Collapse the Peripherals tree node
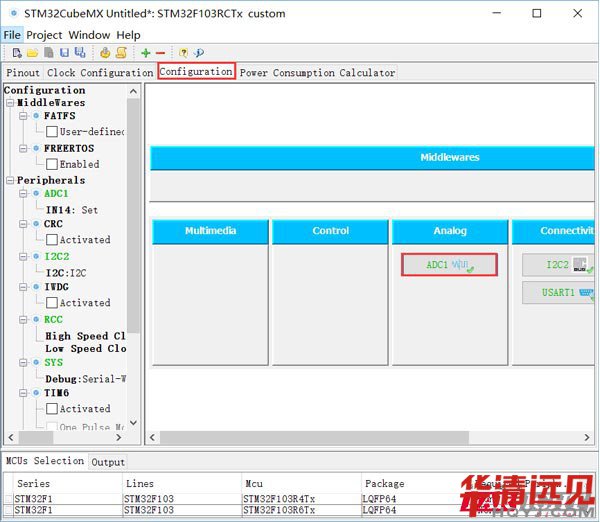The height and width of the screenshot is (522, 600). 10,180
